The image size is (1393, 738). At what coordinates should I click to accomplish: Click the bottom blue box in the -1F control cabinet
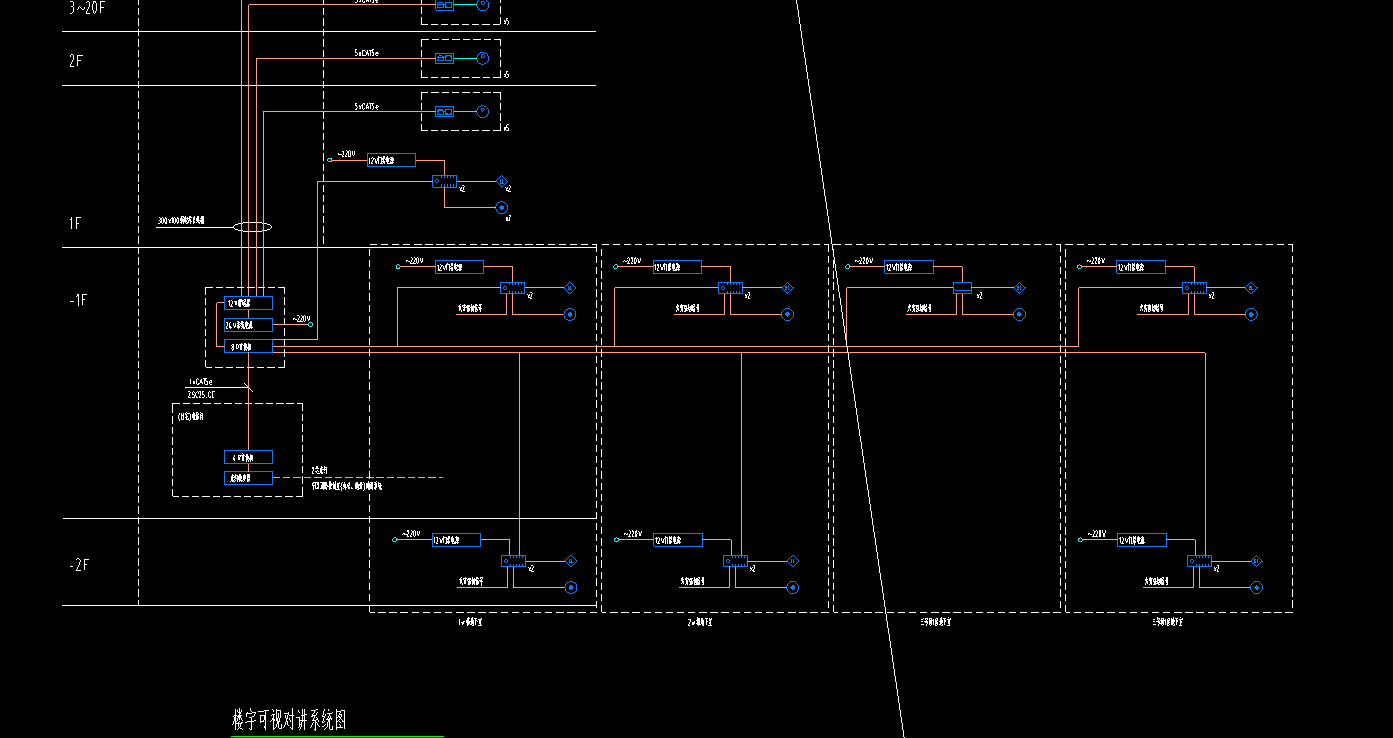click(x=248, y=347)
